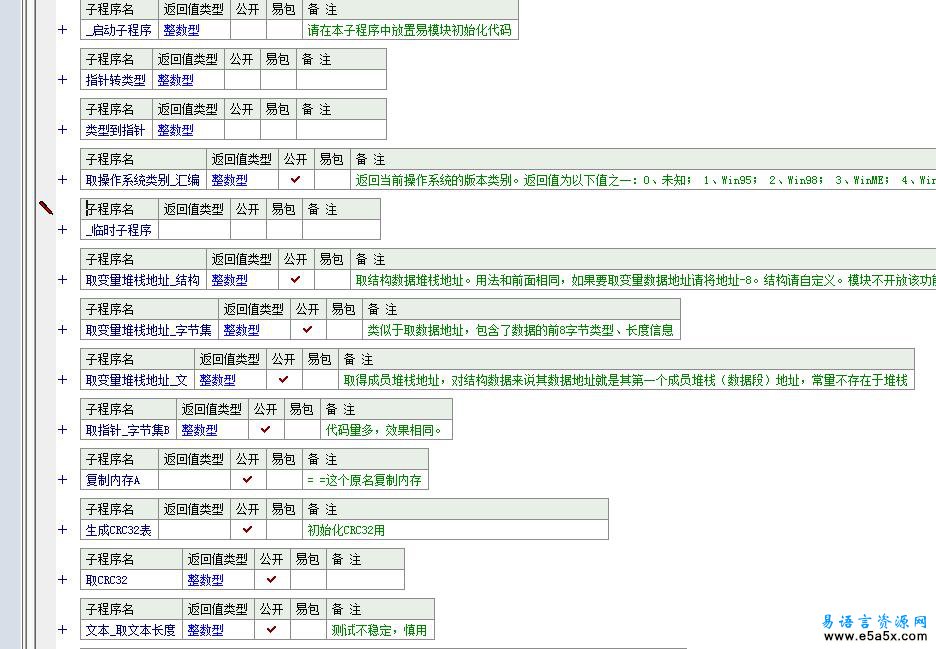Toggle 公开 check for 生成CRC32表
Image resolution: width=936 pixels, height=649 pixels.
point(248,529)
